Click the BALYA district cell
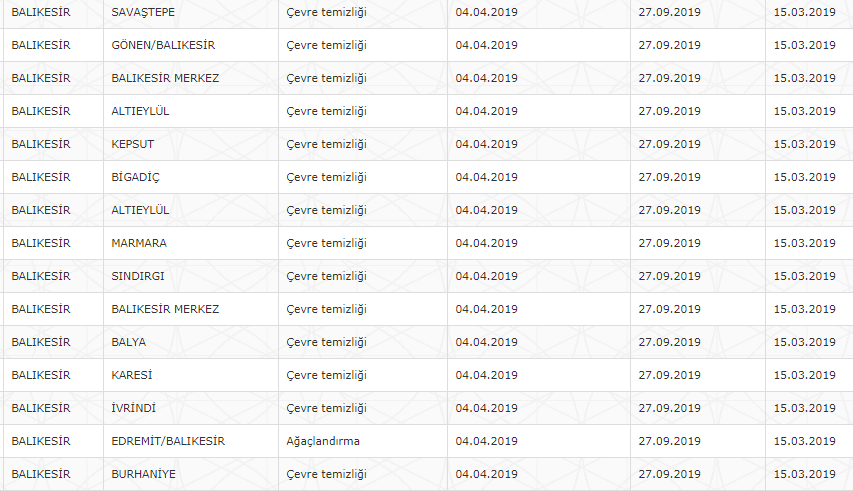Image resolution: width=853 pixels, height=491 pixels. tap(128, 342)
